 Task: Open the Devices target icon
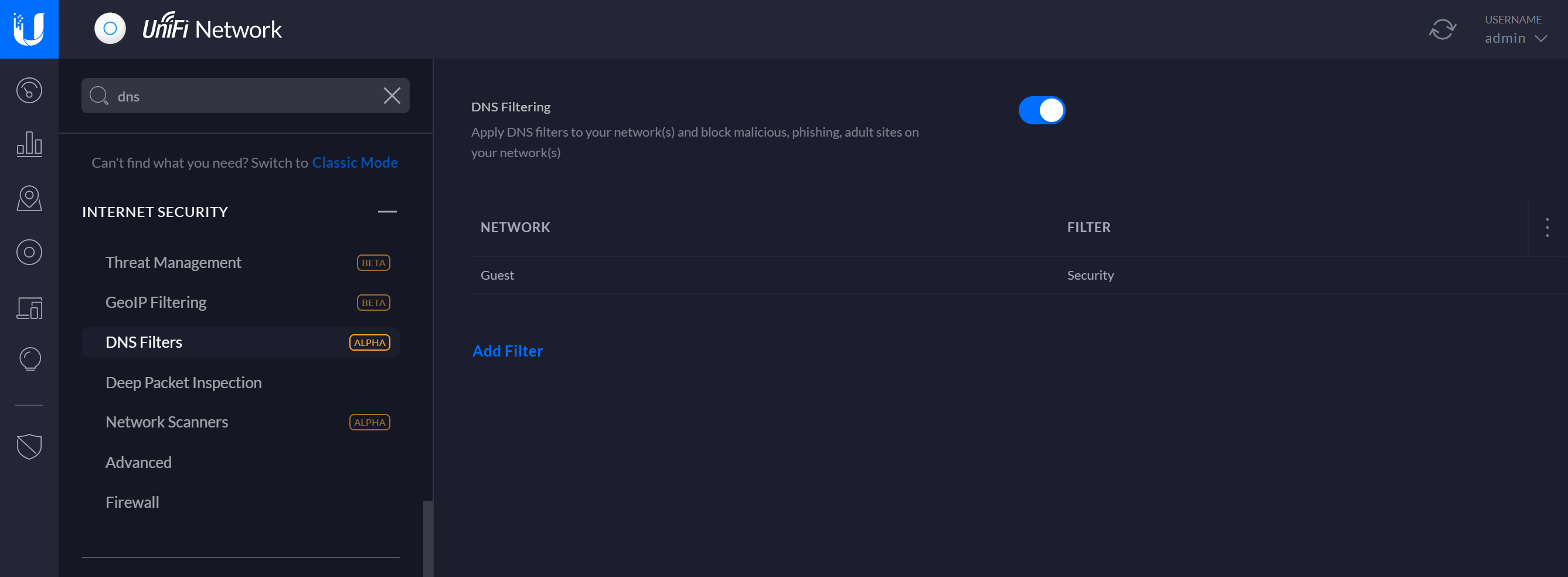29,252
